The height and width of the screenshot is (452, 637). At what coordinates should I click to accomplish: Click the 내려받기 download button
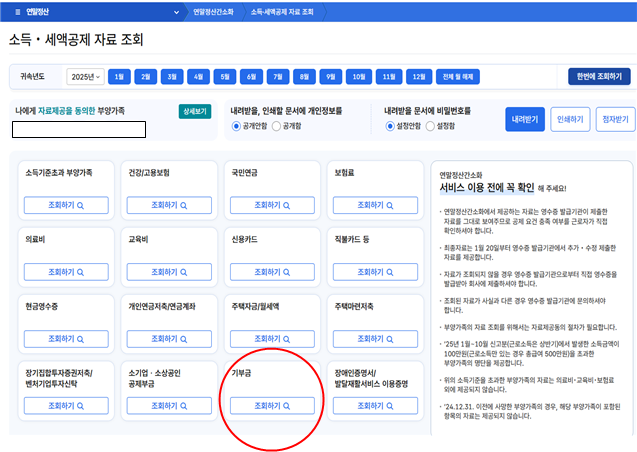(525, 119)
